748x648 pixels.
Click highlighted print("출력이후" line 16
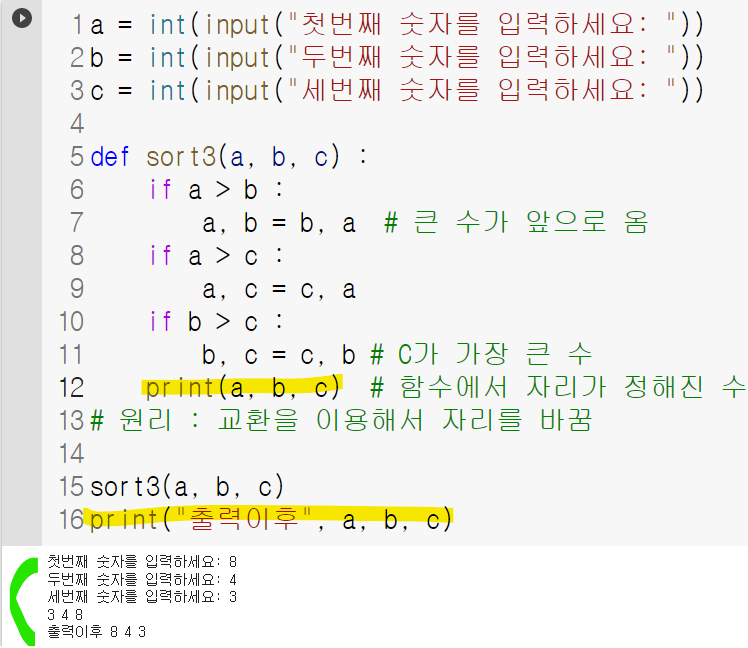click(x=270, y=520)
